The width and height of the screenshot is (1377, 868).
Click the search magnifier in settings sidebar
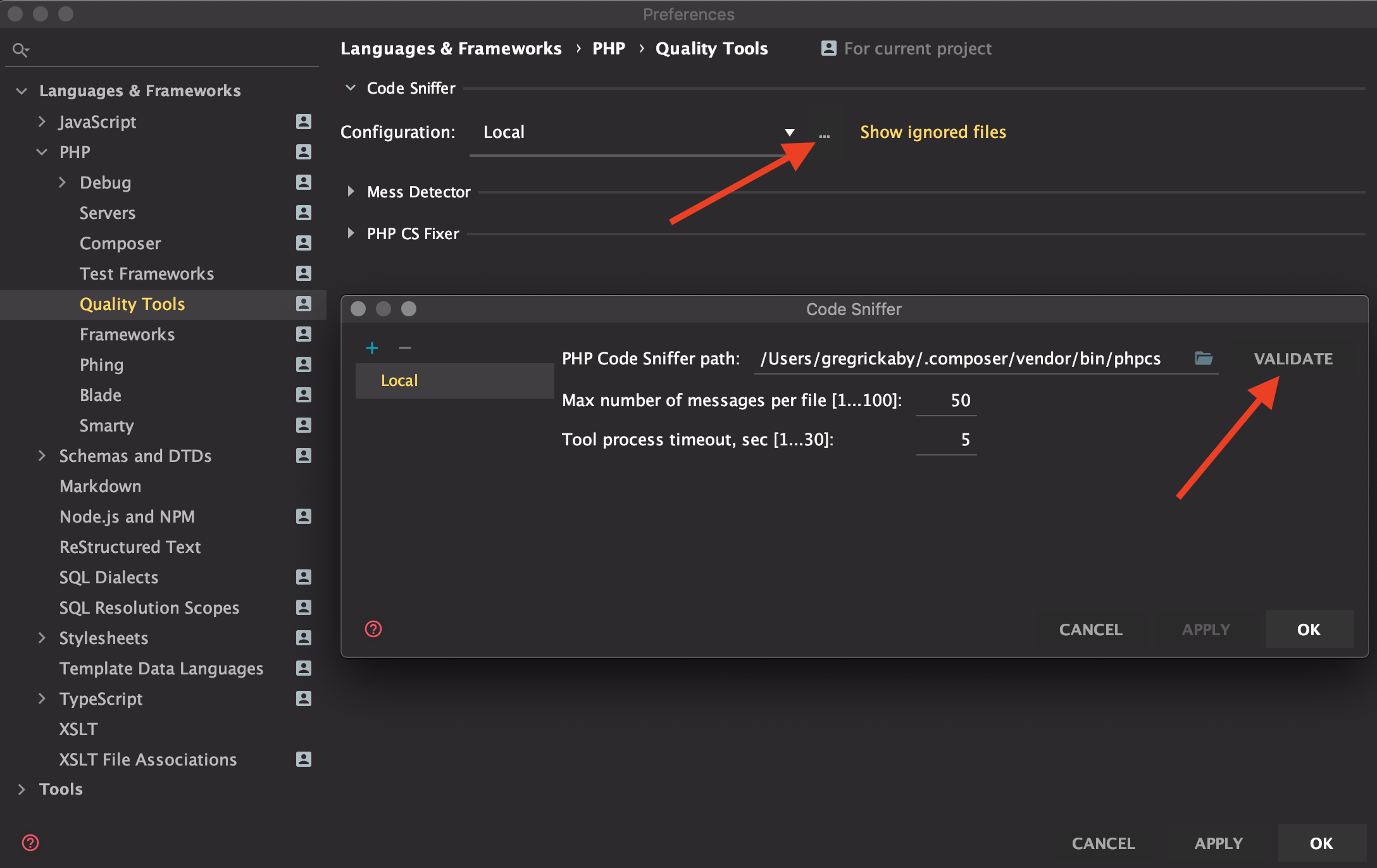(x=21, y=49)
